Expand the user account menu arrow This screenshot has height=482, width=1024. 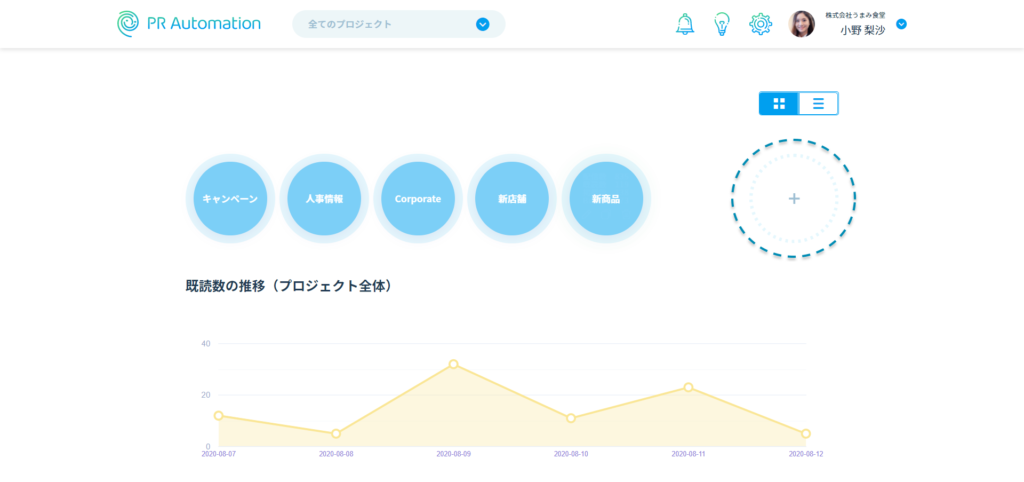pyautogui.click(x=901, y=24)
